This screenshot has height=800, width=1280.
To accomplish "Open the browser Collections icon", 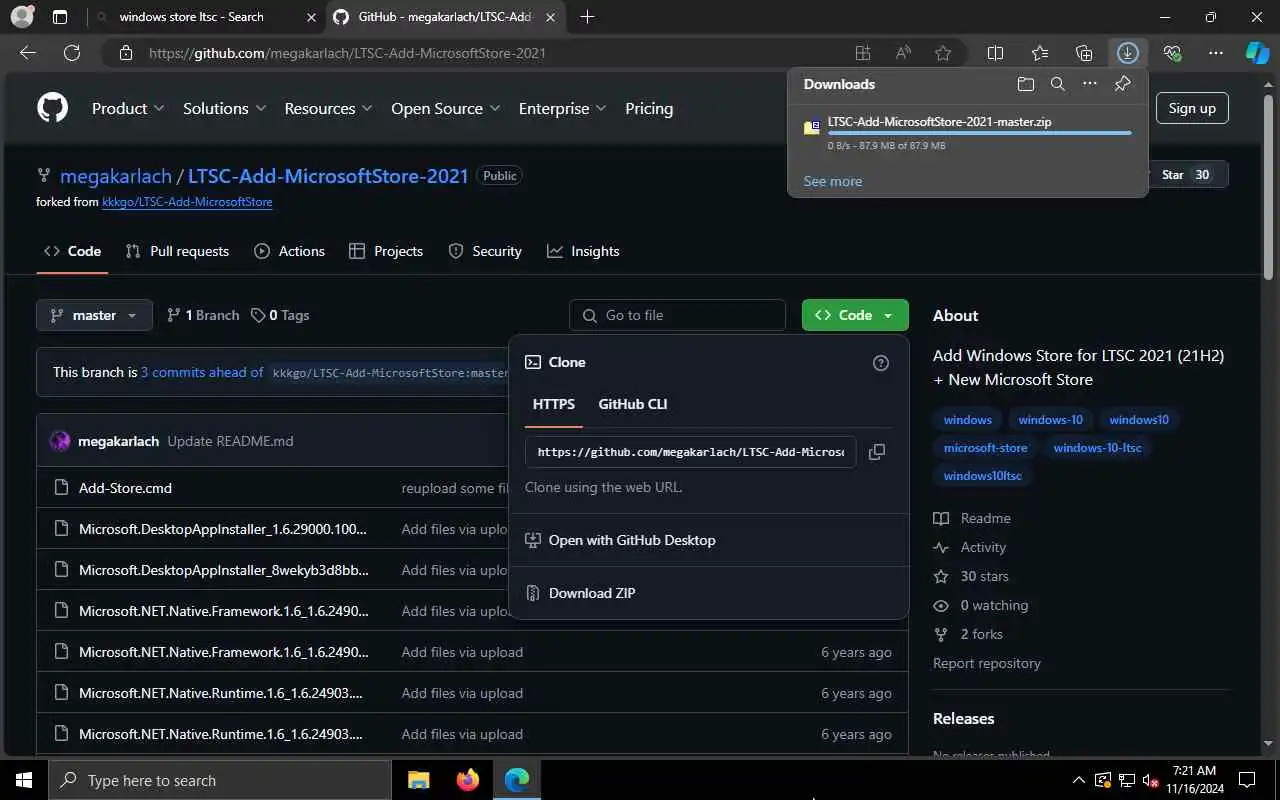I will 1084,53.
